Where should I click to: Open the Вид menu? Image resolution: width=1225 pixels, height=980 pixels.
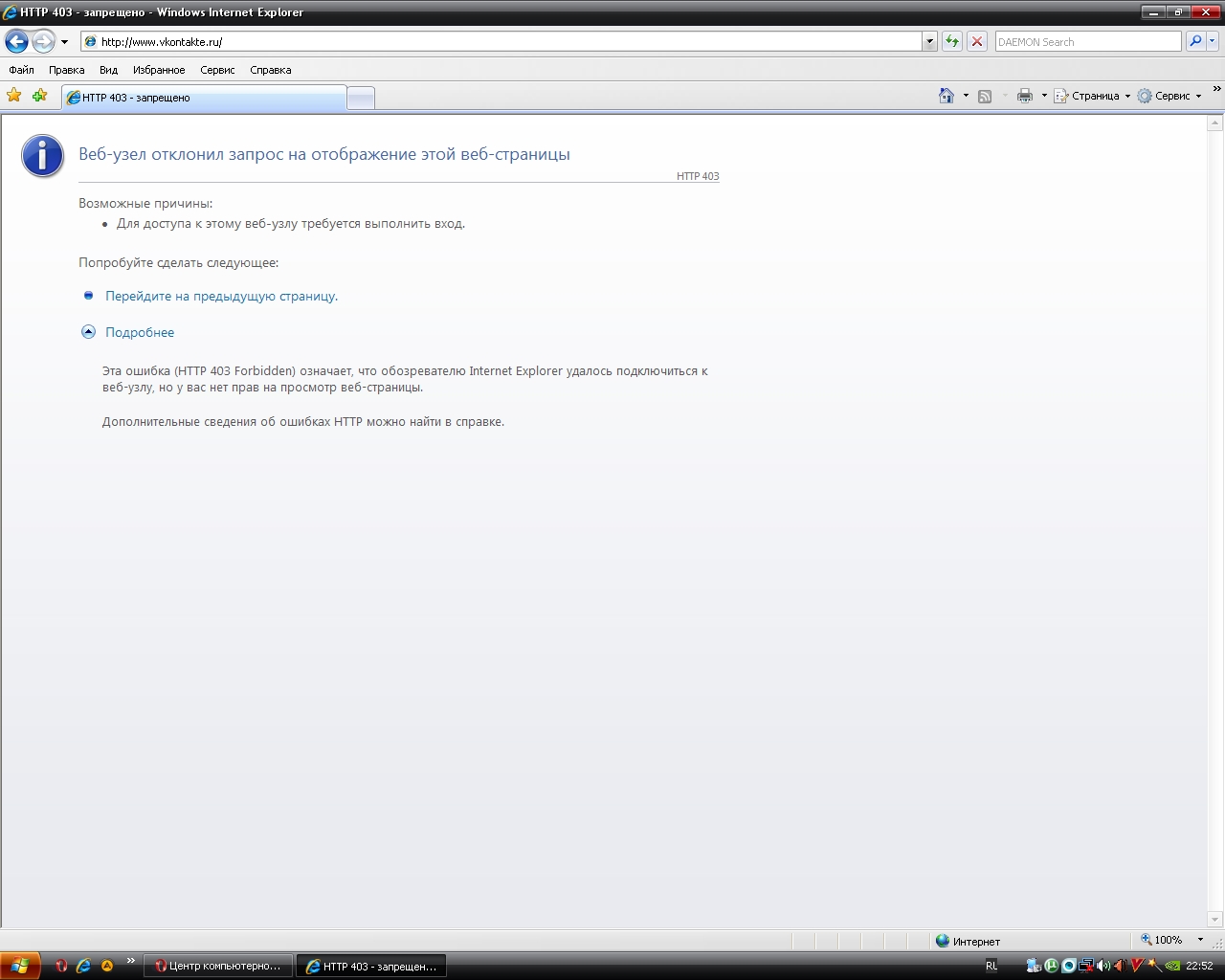point(108,70)
